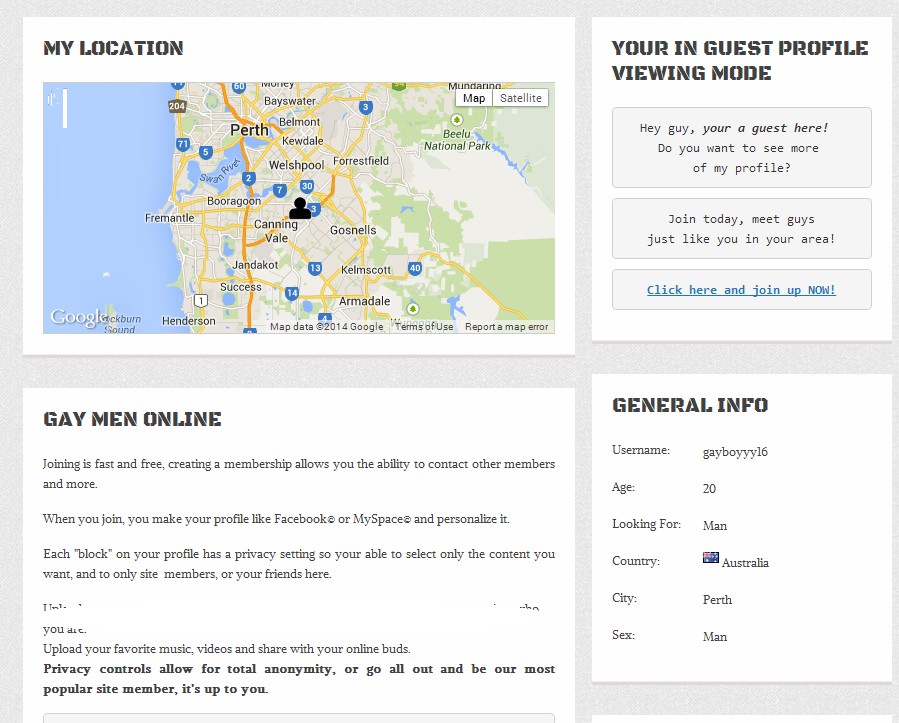
Task: Click route 5 shield west of Perth
Action: pos(205,152)
